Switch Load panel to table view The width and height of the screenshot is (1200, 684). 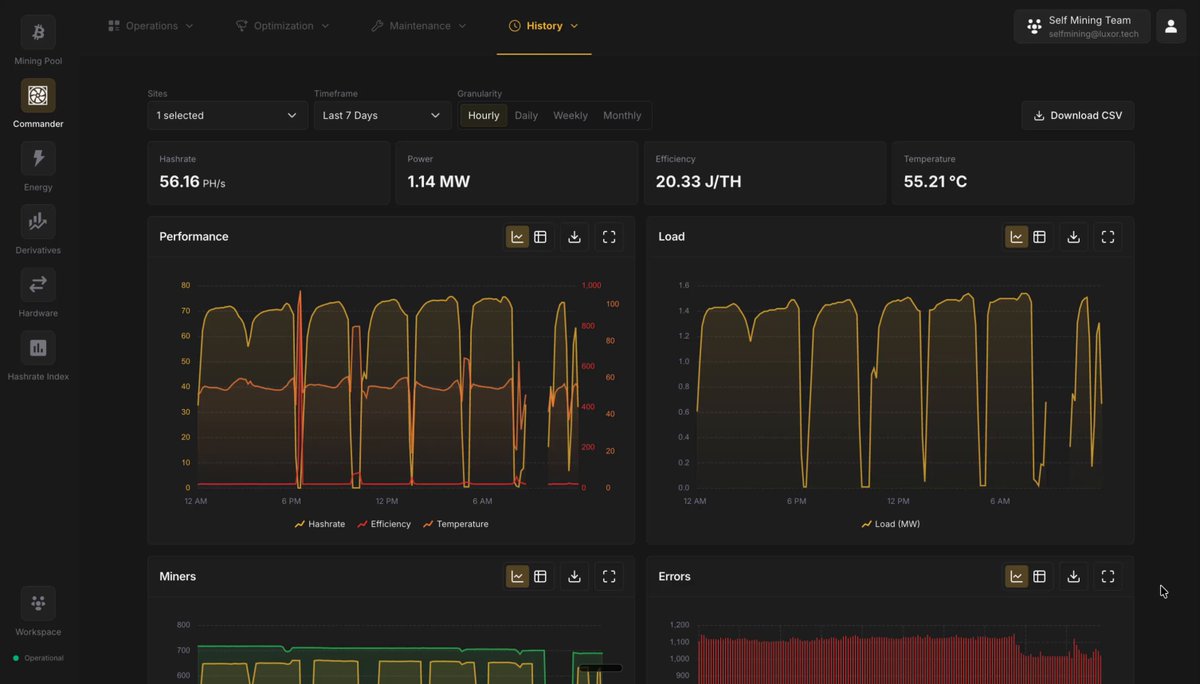[x=1039, y=237]
